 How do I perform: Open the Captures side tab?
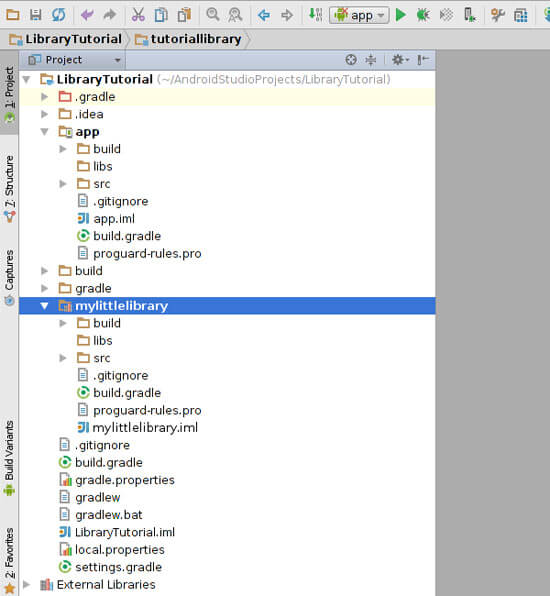9,277
